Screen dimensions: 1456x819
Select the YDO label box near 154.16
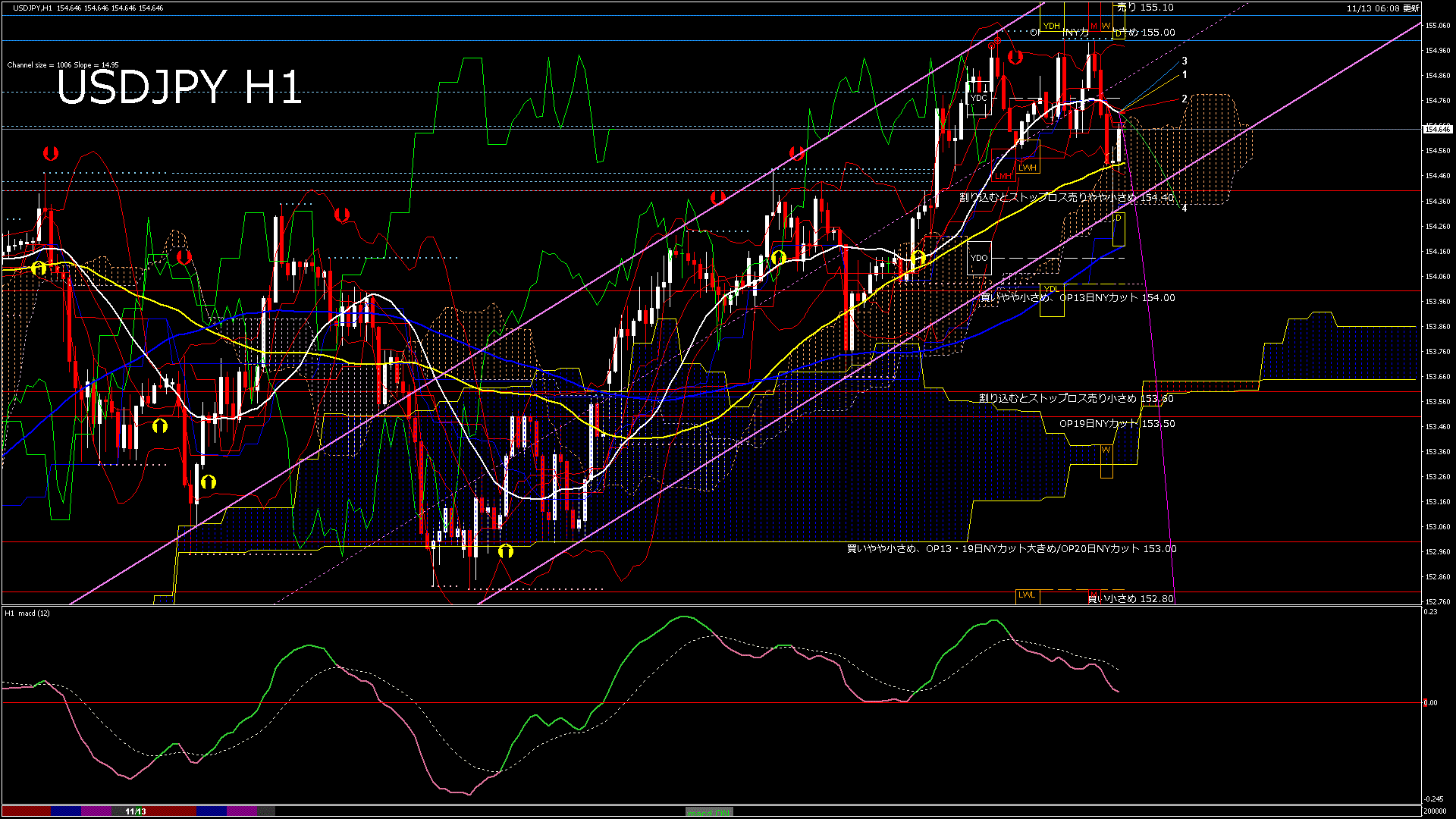[979, 258]
